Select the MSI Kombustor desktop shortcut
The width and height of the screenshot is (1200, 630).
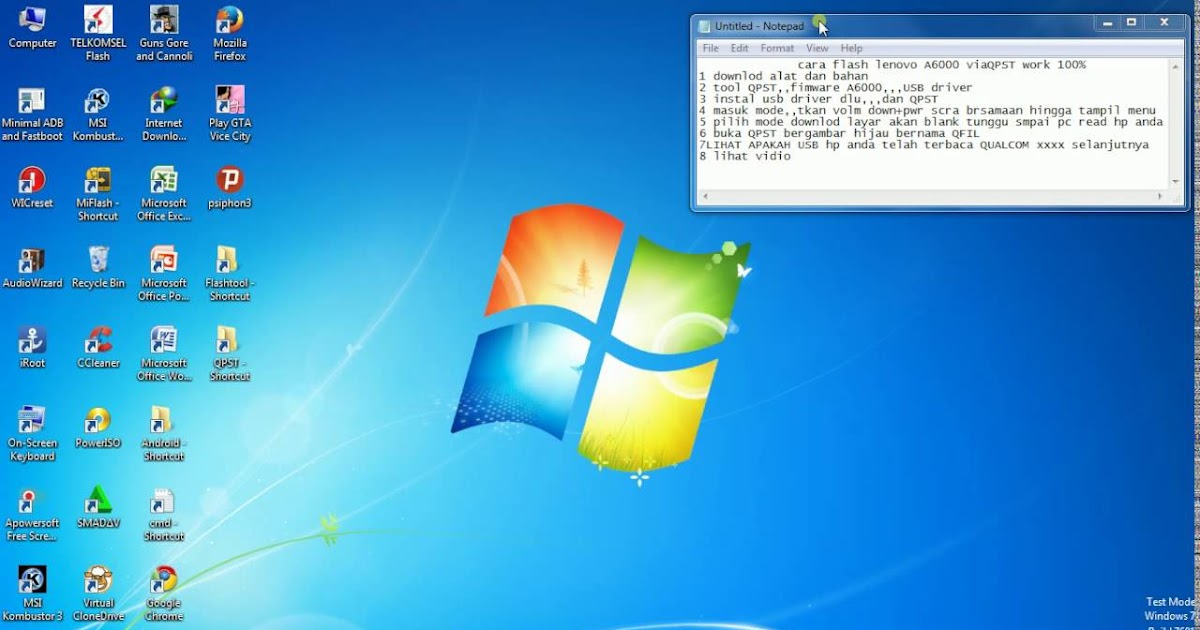pyautogui.click(x=97, y=114)
